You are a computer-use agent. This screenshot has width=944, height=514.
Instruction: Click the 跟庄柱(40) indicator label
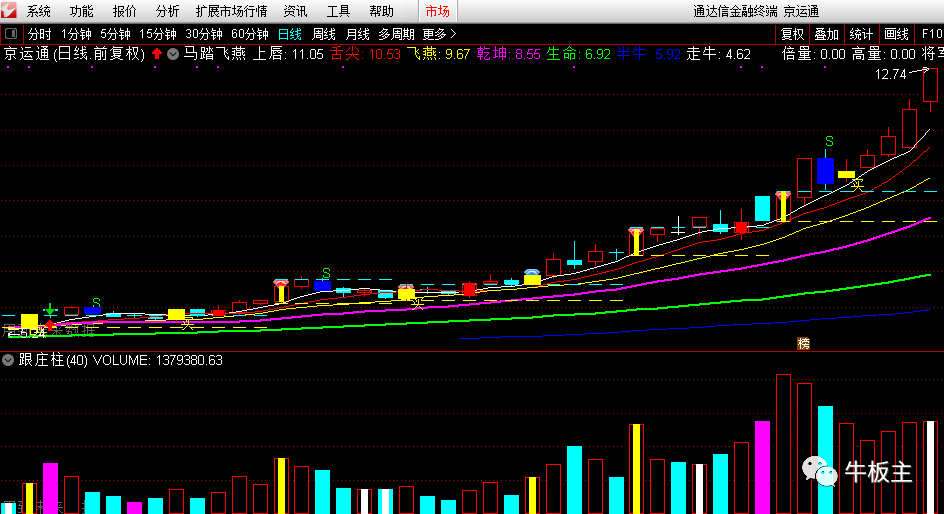point(53,360)
